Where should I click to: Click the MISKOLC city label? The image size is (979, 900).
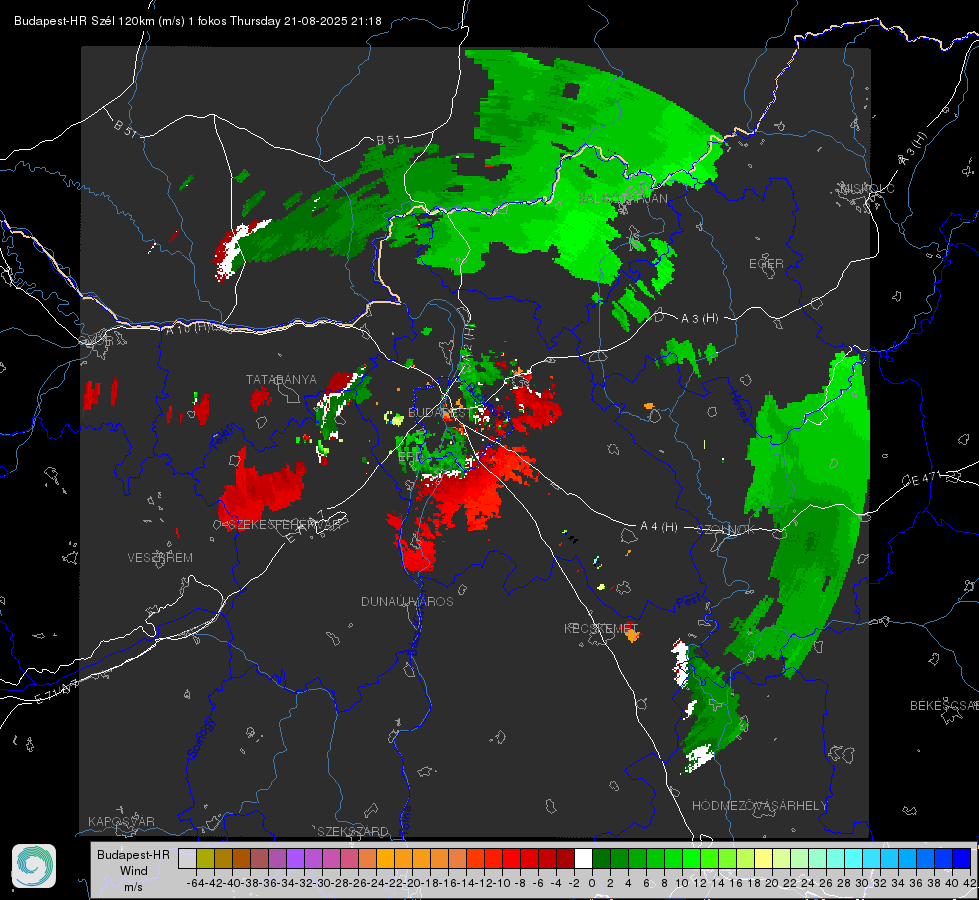pos(867,188)
